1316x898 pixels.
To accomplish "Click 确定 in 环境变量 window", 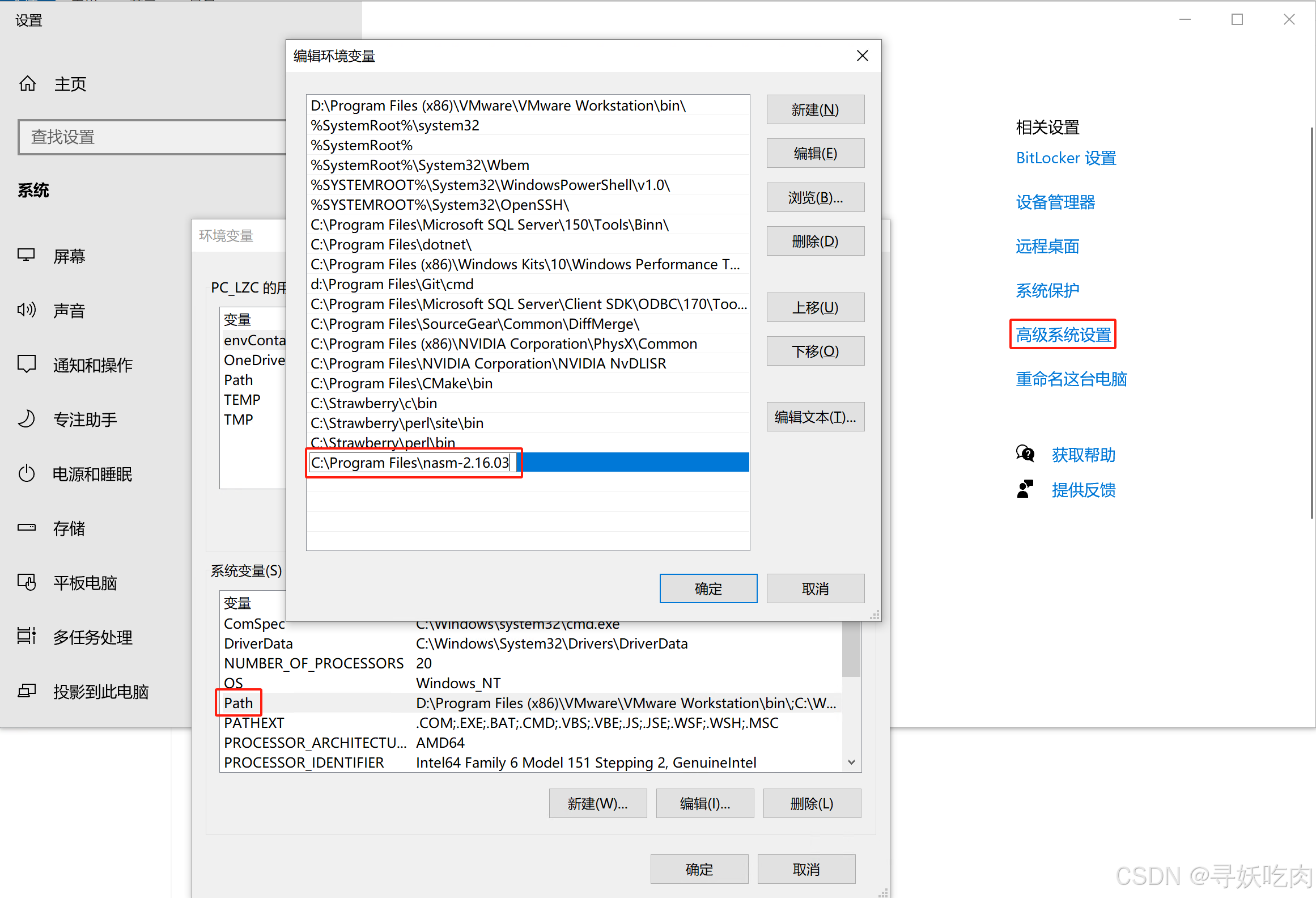I will (699, 869).
